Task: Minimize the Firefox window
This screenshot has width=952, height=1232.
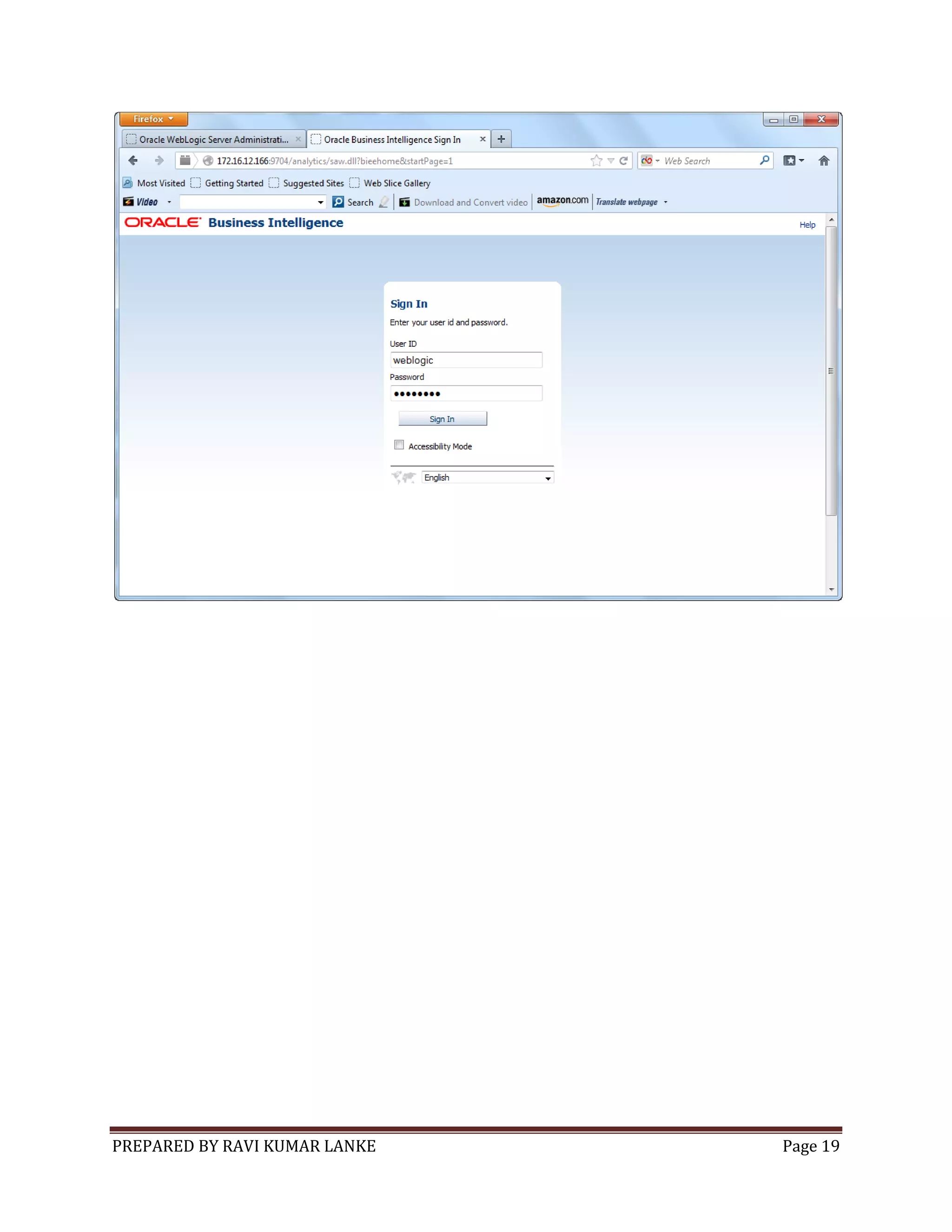Action: 773,119
